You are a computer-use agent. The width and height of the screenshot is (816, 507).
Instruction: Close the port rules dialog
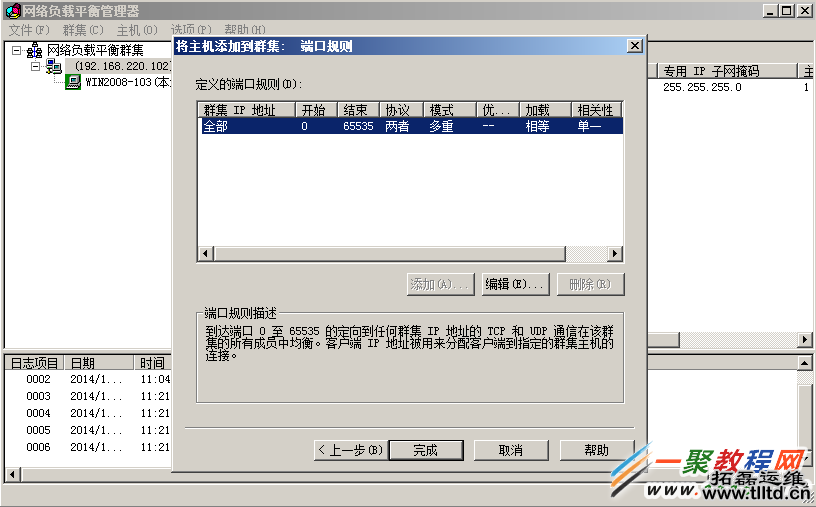634,46
